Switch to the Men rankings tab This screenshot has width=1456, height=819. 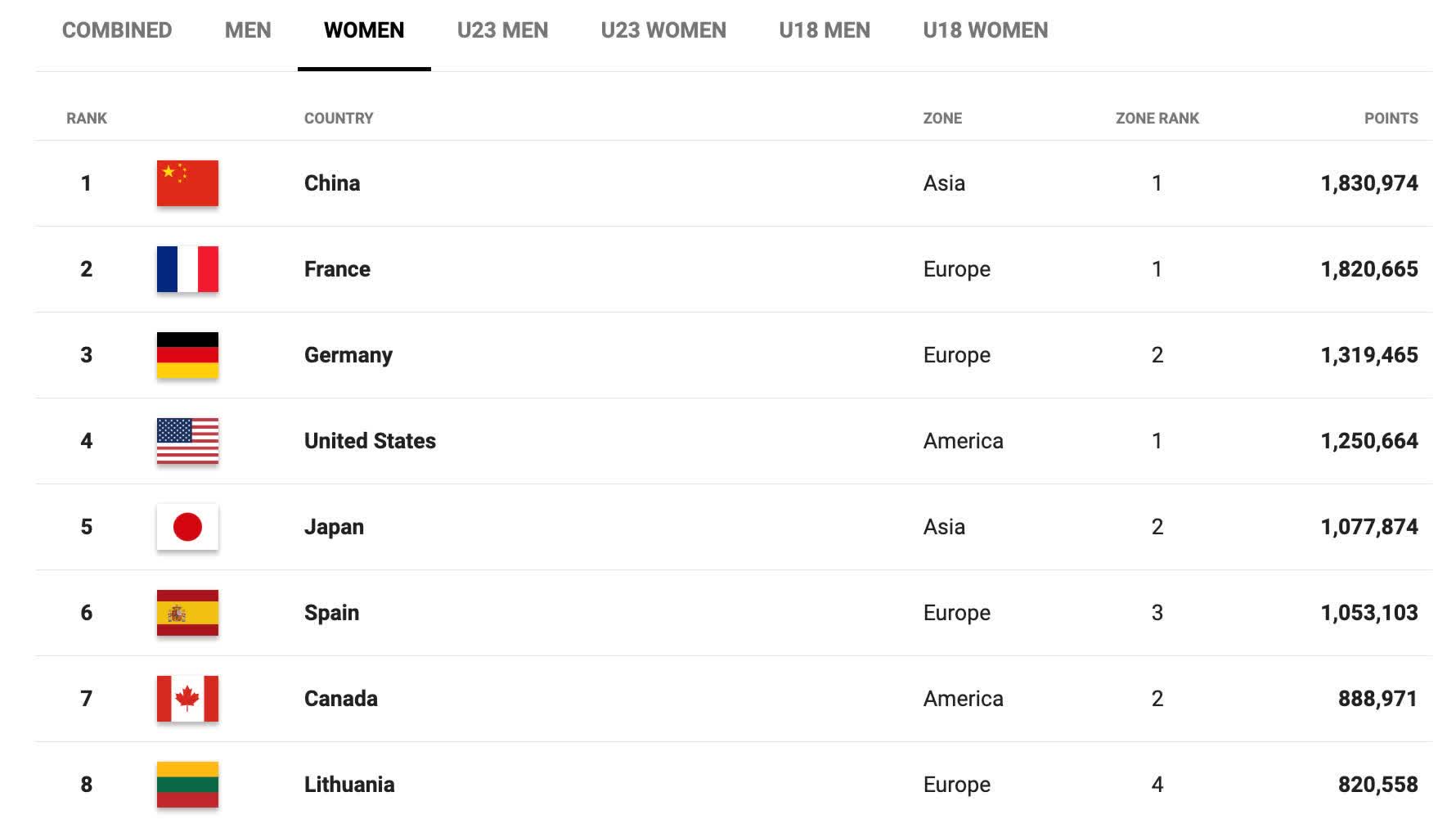pos(248,30)
